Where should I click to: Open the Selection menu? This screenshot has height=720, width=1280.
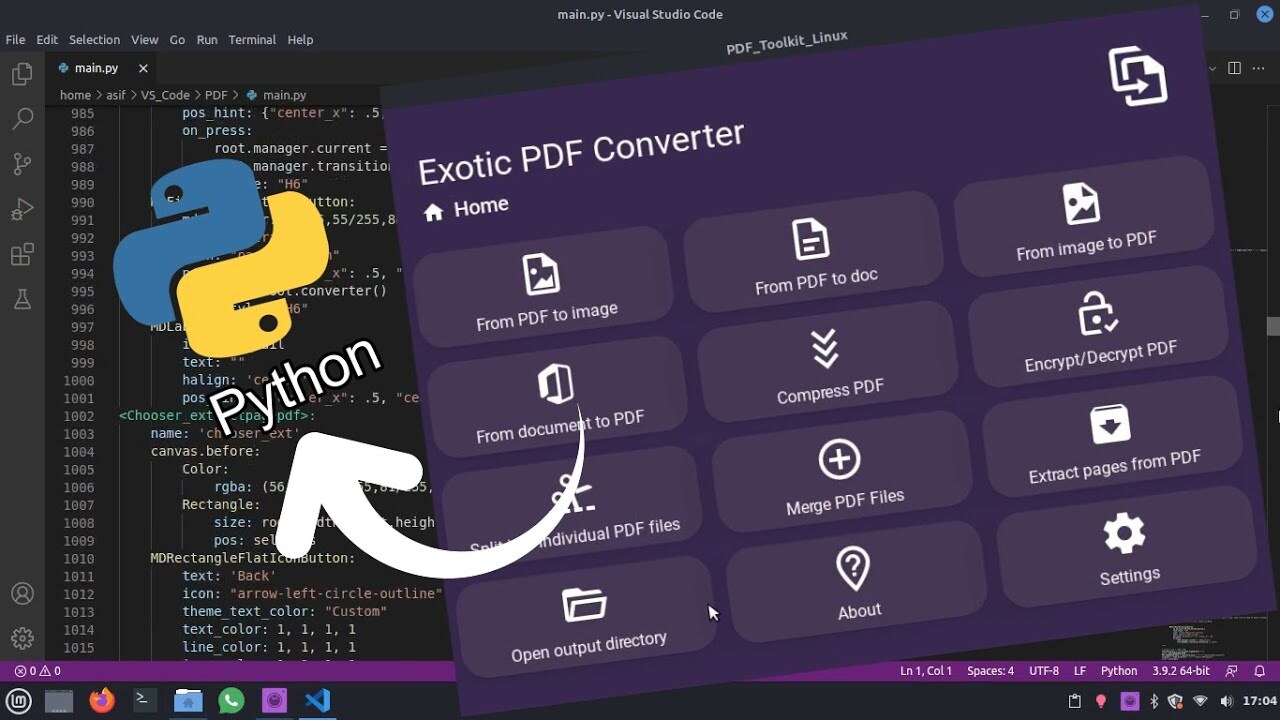pyautogui.click(x=94, y=40)
